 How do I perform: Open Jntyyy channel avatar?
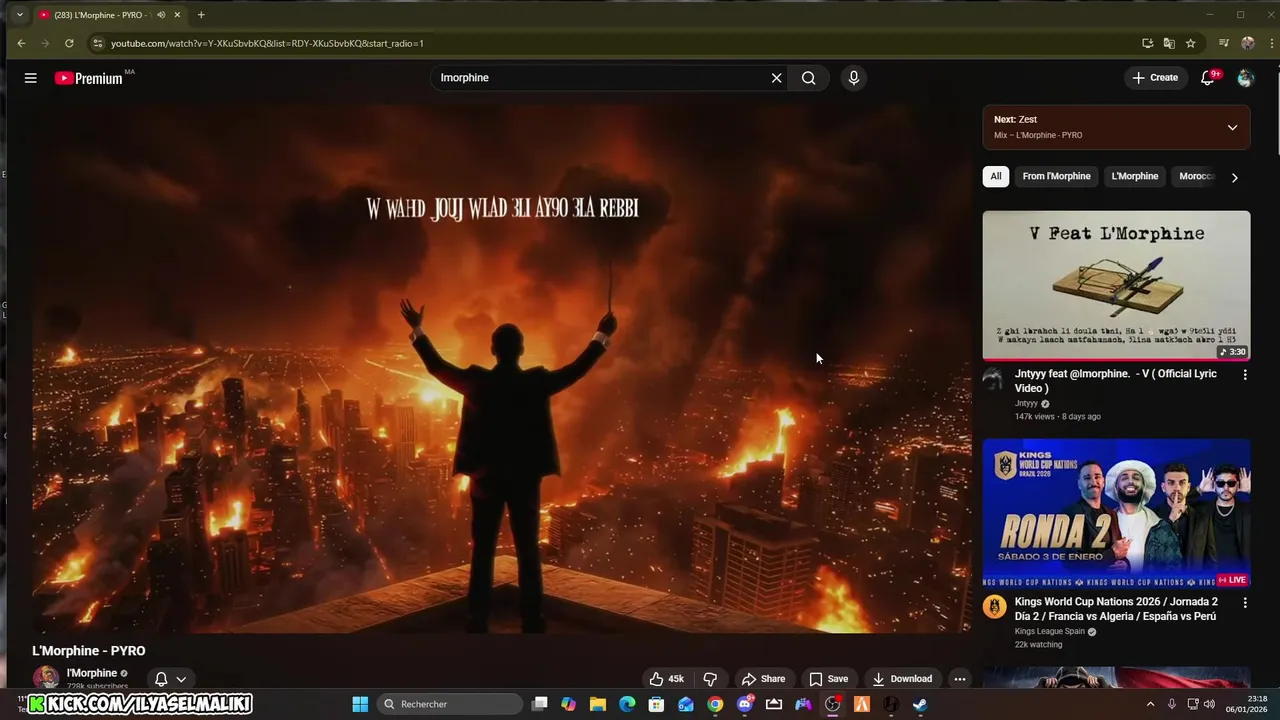[x=993, y=379]
